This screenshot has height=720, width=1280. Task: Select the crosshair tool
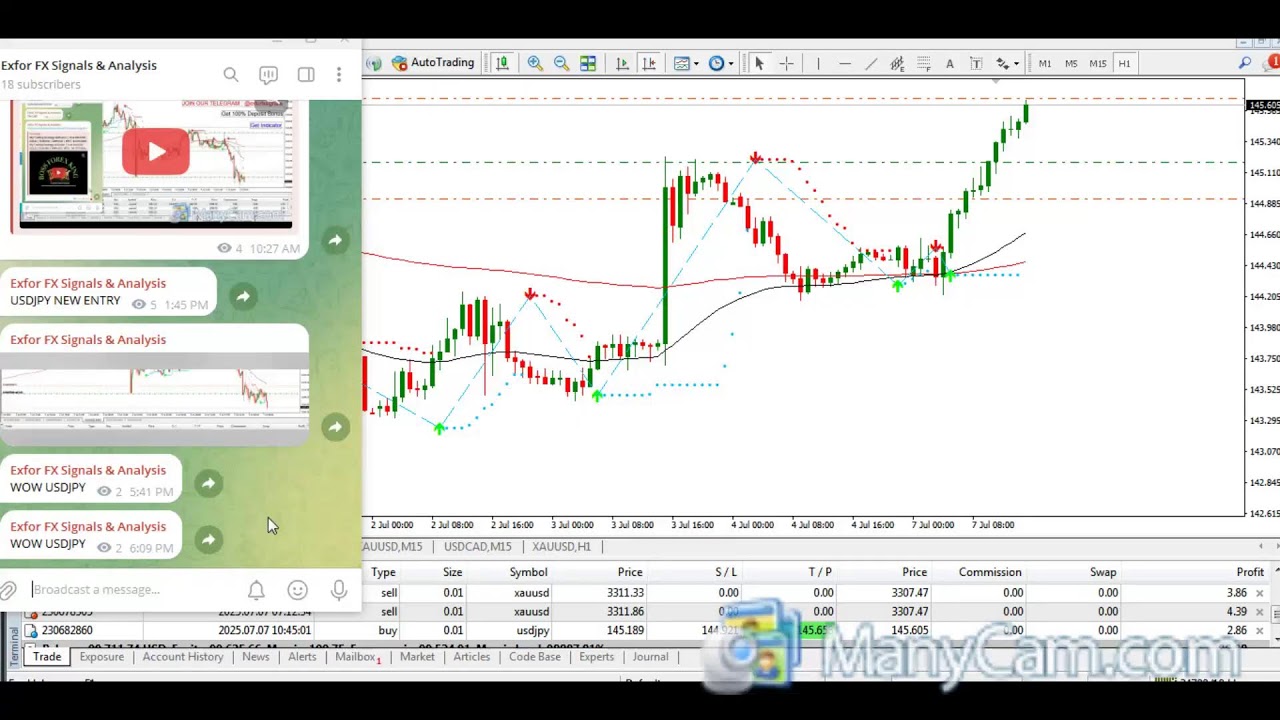coord(786,63)
